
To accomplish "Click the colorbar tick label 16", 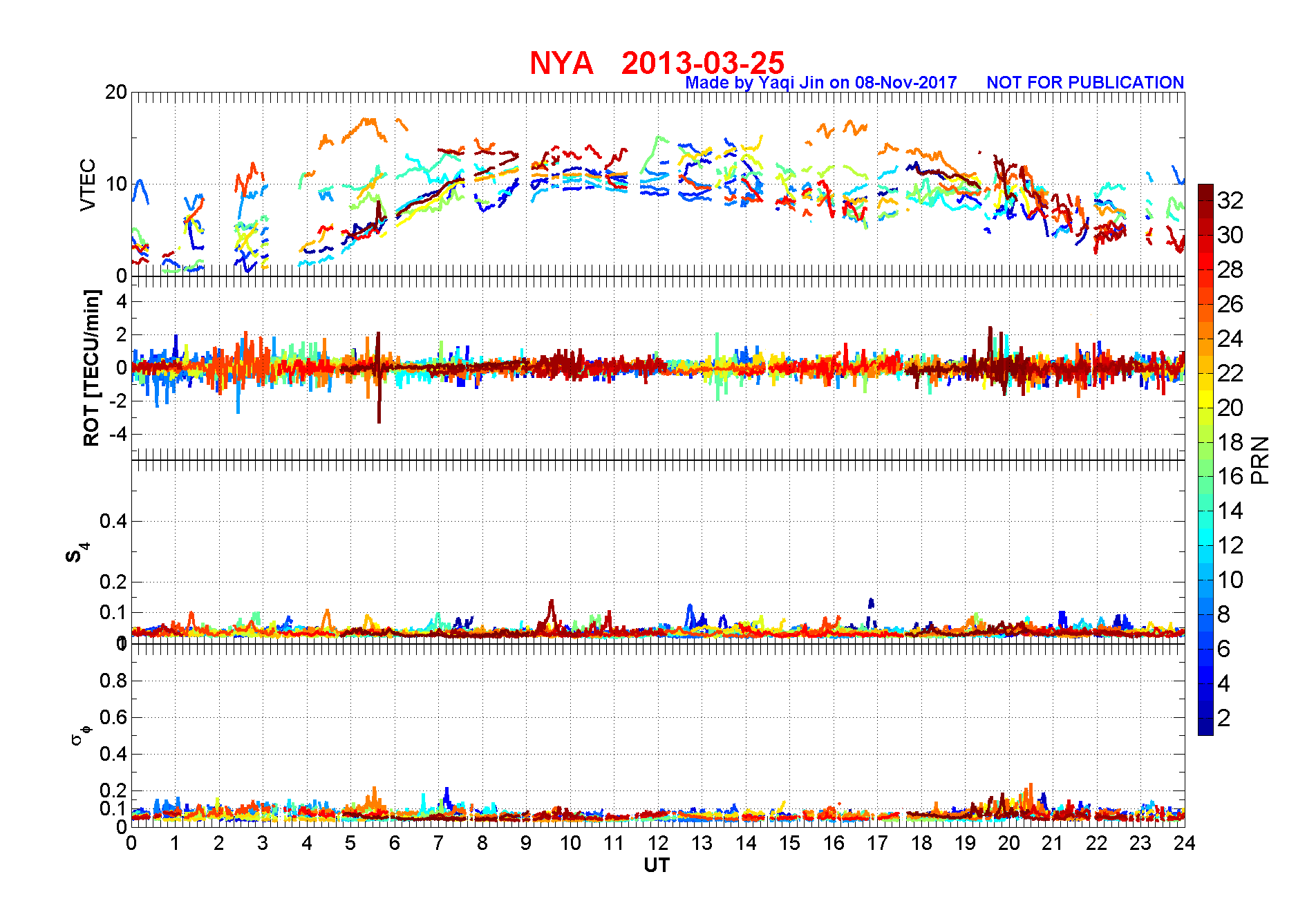I will pos(1230,476).
